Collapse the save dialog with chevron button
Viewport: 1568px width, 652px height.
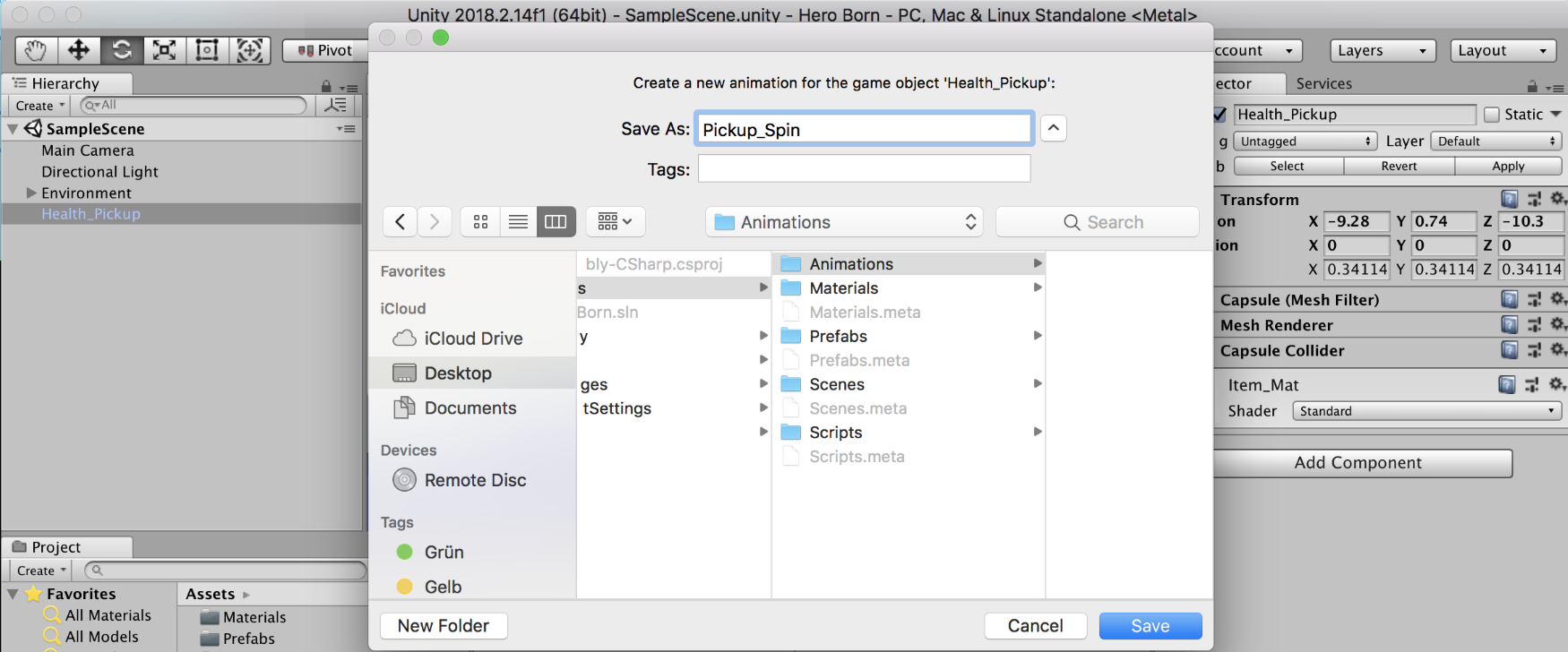(x=1054, y=128)
